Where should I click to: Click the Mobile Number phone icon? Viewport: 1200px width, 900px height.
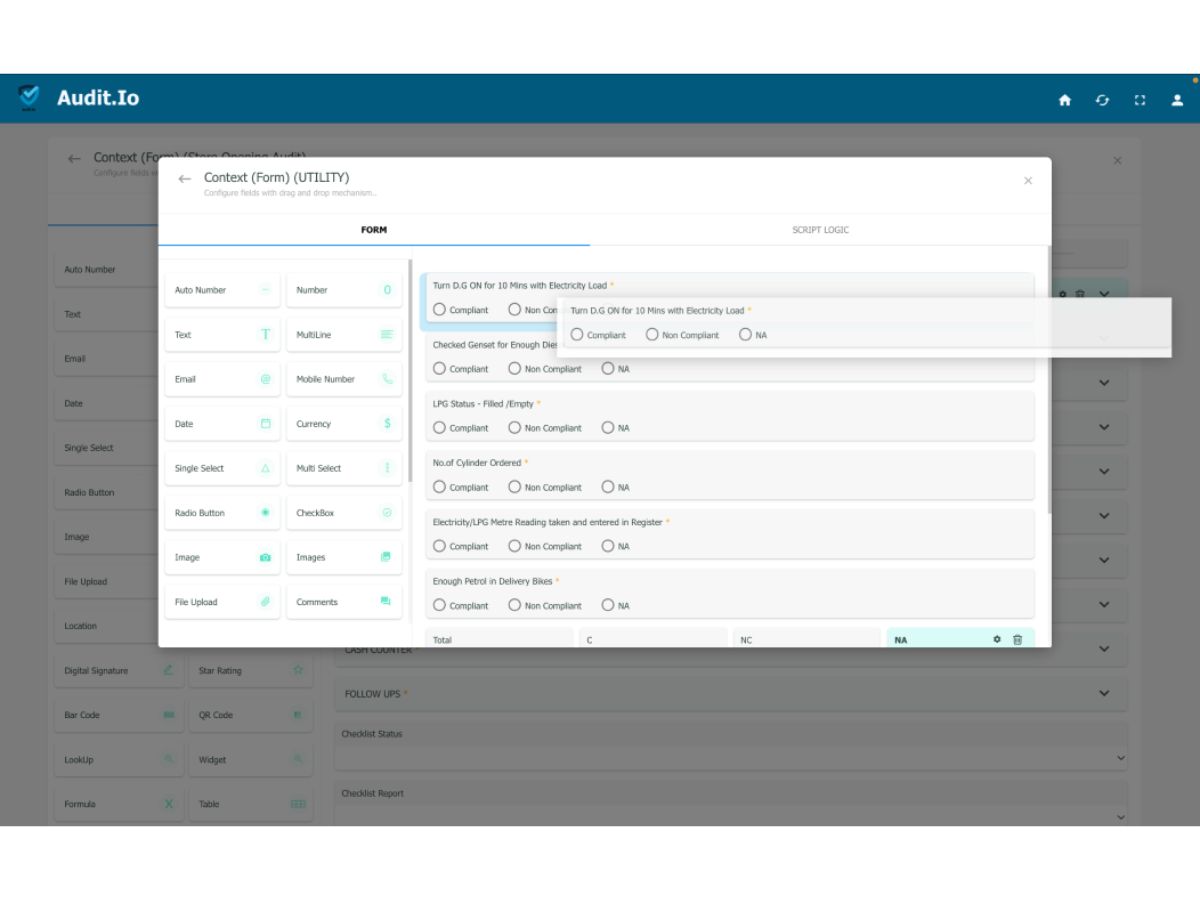[x=387, y=379]
